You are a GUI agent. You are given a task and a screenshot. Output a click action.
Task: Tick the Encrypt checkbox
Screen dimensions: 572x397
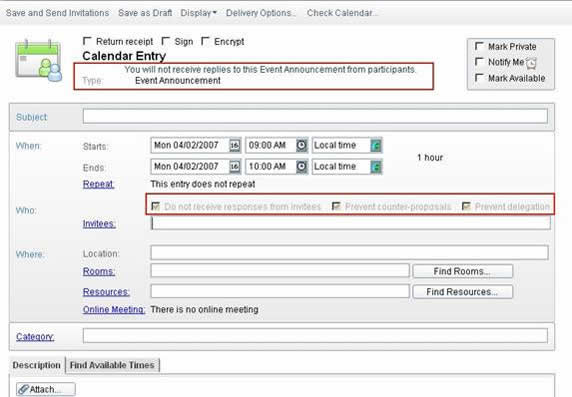tap(205, 41)
